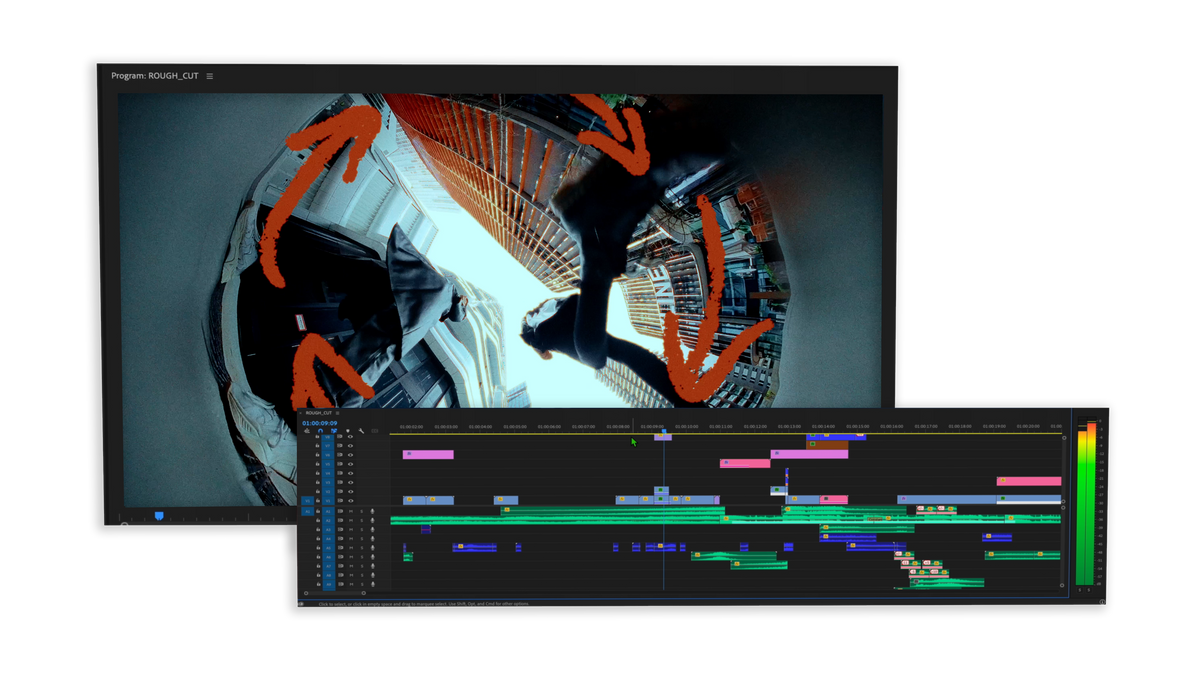Viewport: 1200px width, 675px height.
Task: Click the Add Marker icon in timeline
Action: pos(347,431)
